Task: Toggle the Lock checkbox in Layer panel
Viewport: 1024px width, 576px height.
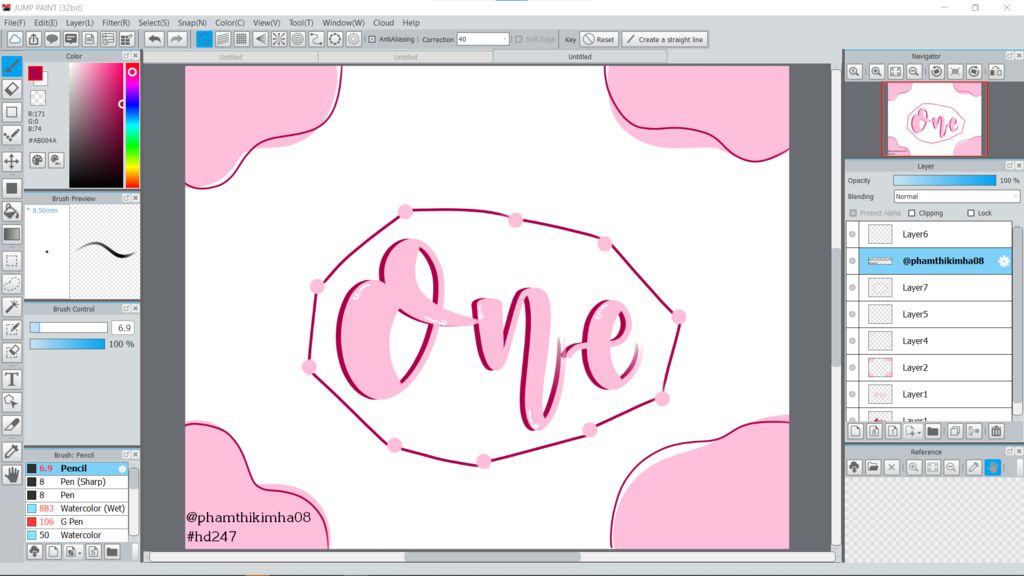Action: coord(971,213)
